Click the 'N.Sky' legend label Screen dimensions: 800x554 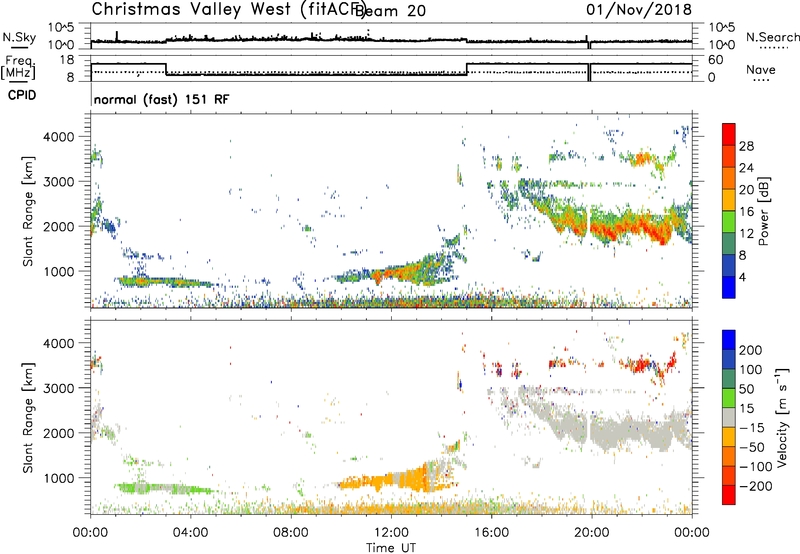(19, 37)
